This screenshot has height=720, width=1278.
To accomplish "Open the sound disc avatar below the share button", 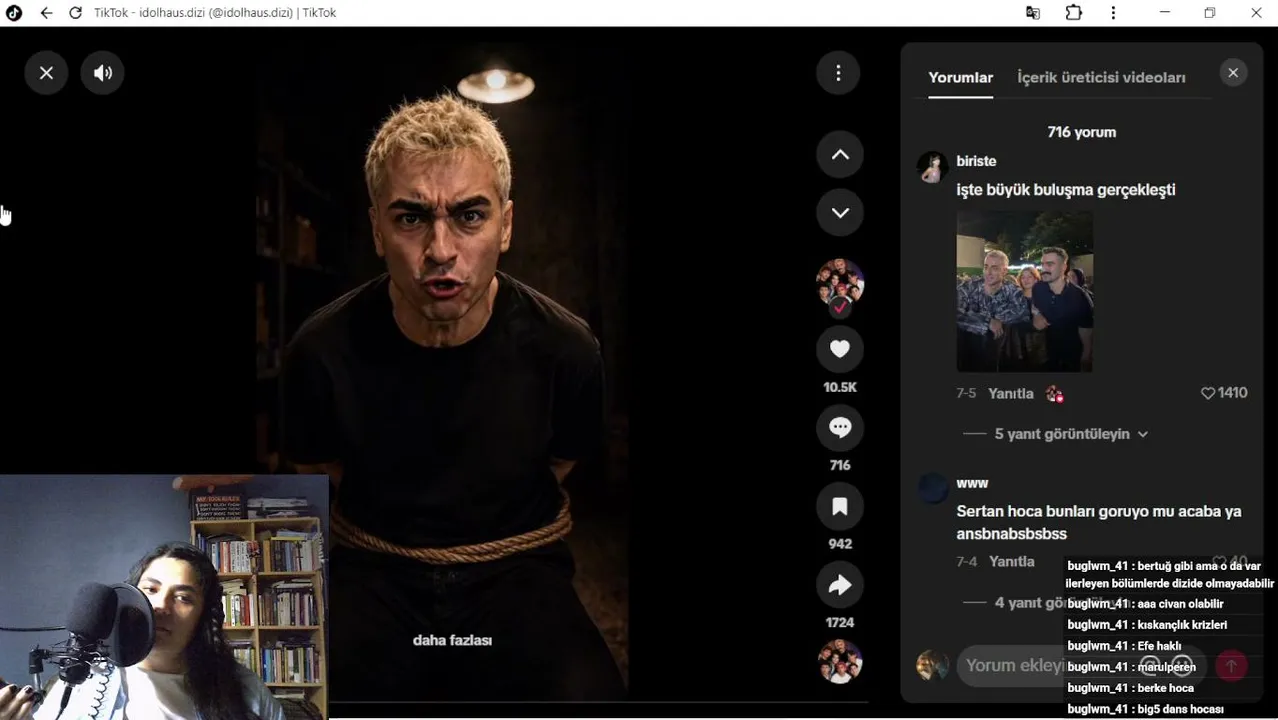I will [840, 661].
